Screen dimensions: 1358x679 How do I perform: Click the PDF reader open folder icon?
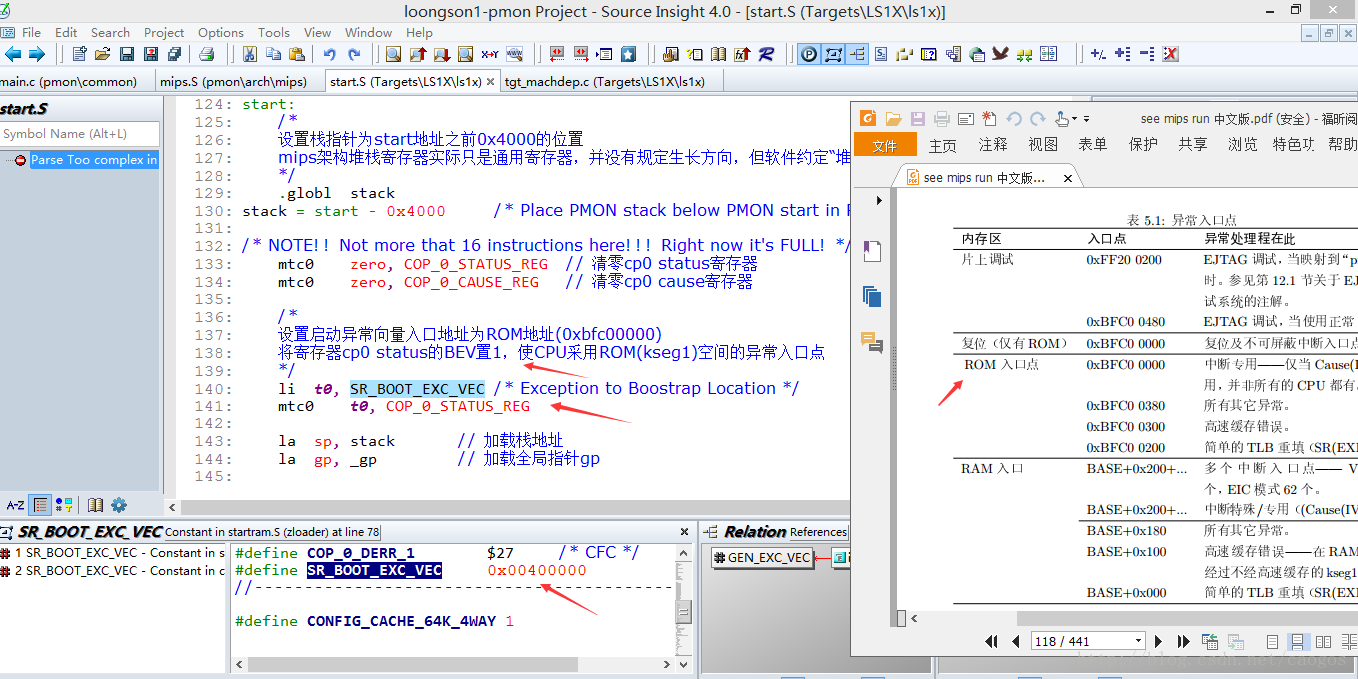893,118
